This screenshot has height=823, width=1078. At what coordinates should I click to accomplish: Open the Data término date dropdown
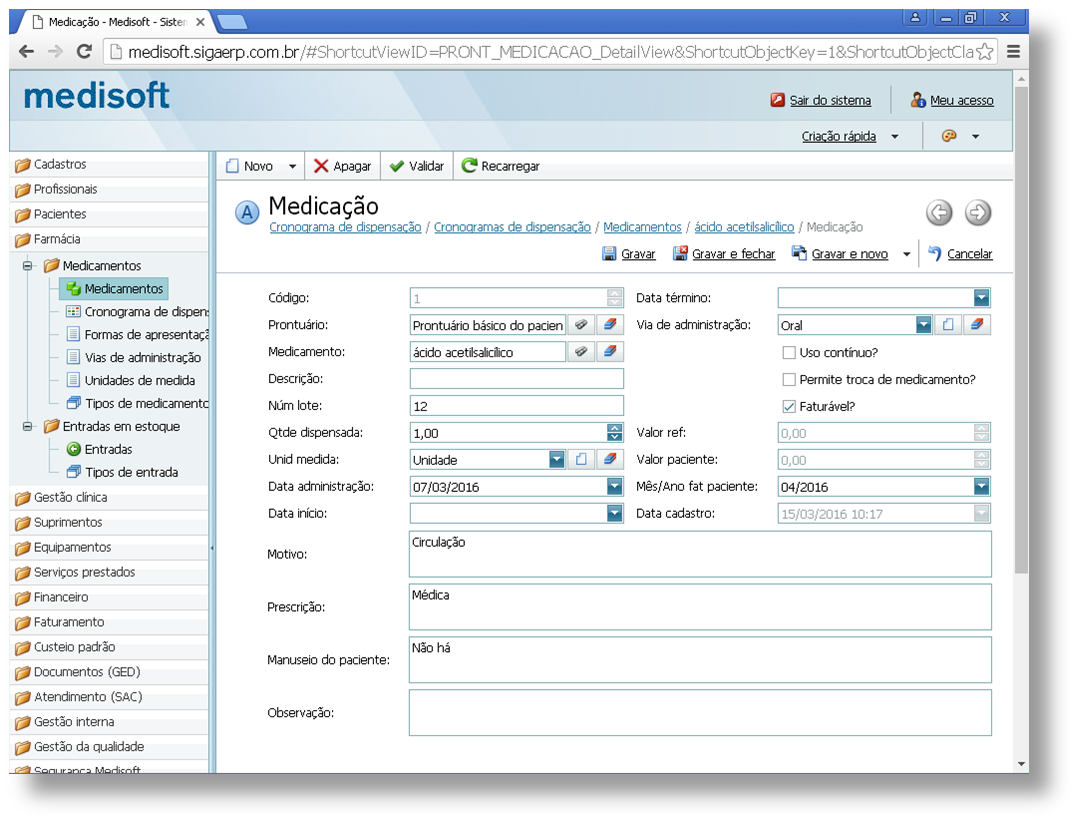981,298
